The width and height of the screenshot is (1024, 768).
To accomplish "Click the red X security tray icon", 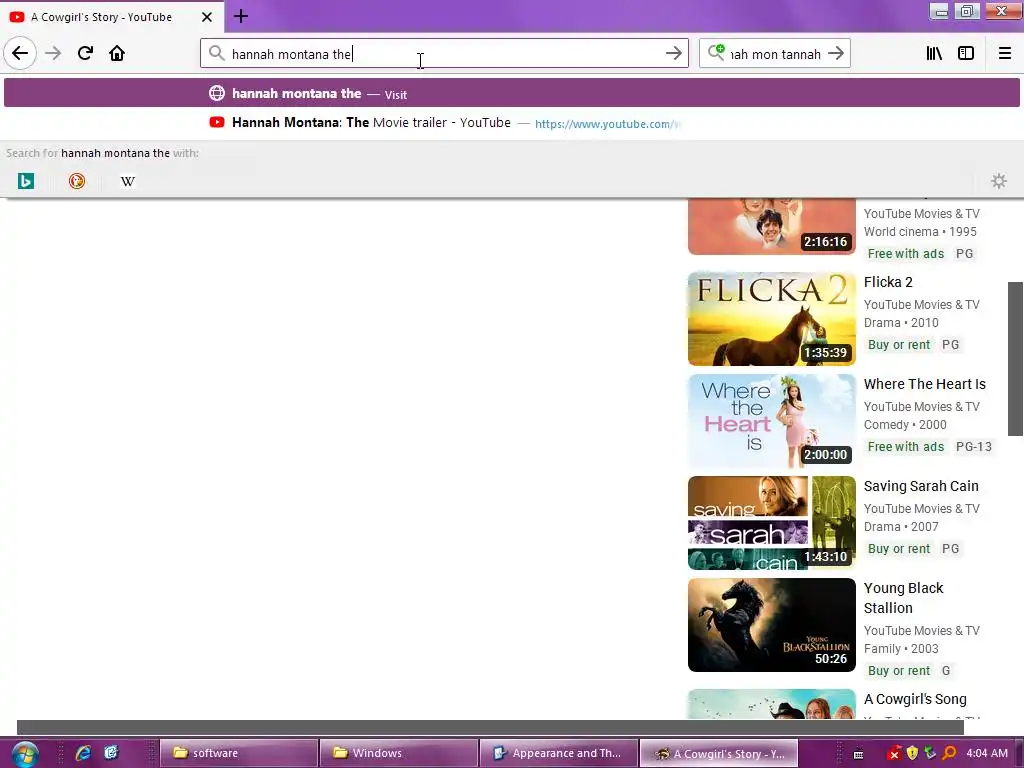I will tap(895, 754).
